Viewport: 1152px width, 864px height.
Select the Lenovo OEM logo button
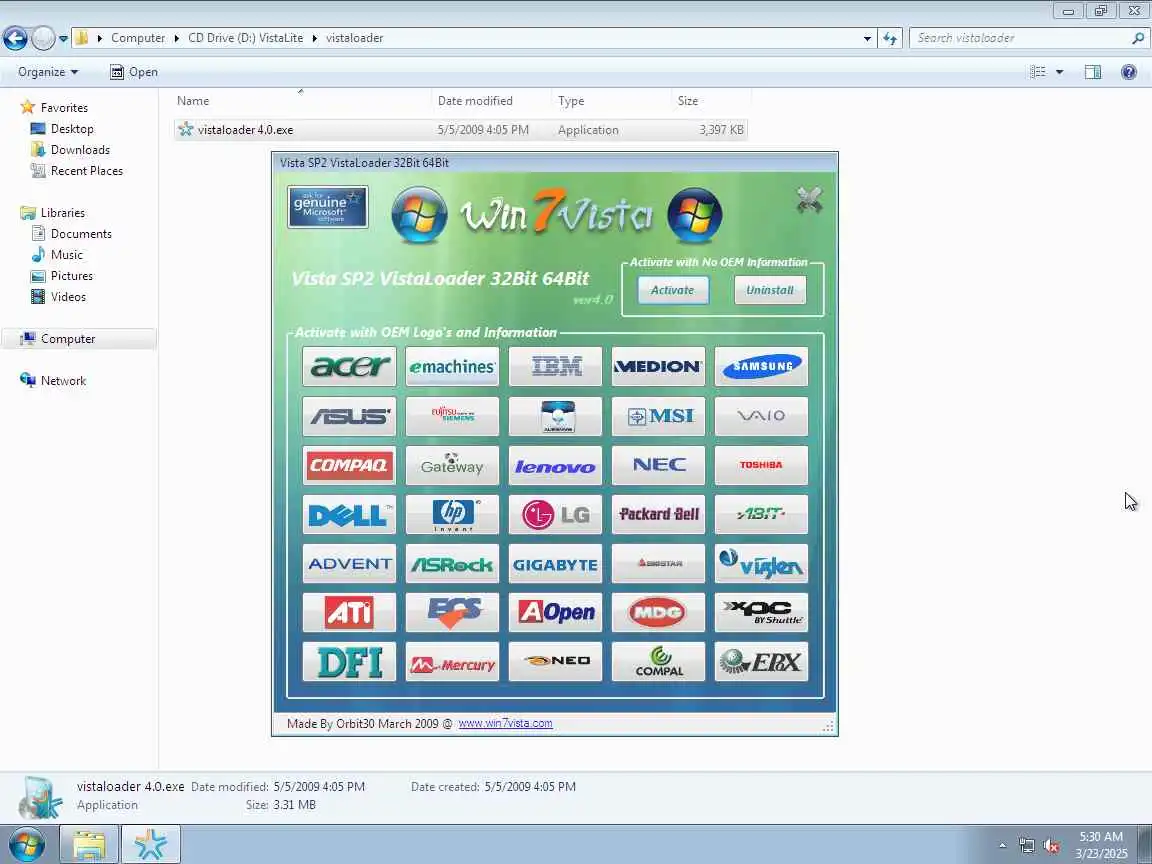(x=555, y=465)
